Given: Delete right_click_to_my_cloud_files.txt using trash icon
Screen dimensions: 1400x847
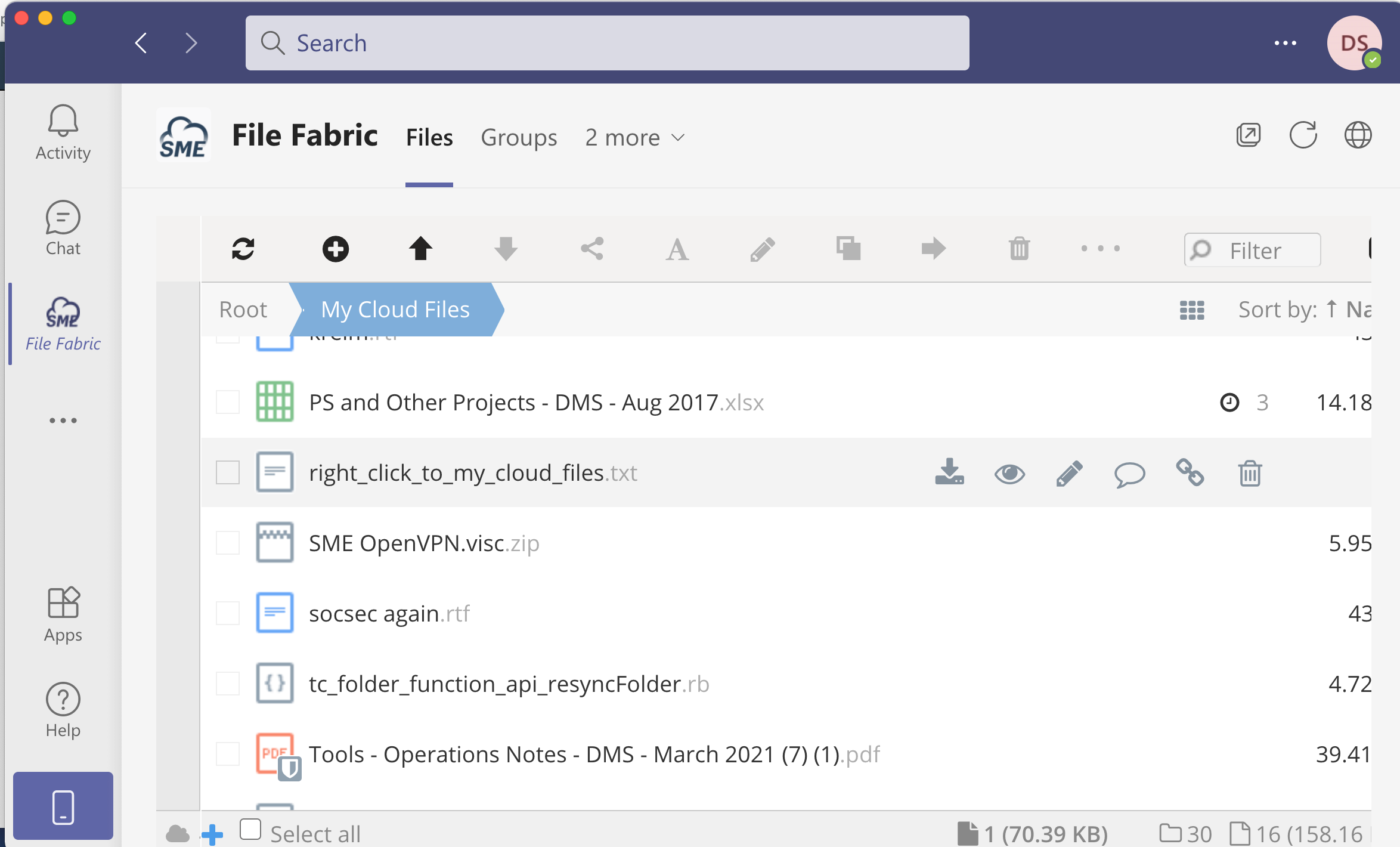Looking at the screenshot, I should point(1250,474).
